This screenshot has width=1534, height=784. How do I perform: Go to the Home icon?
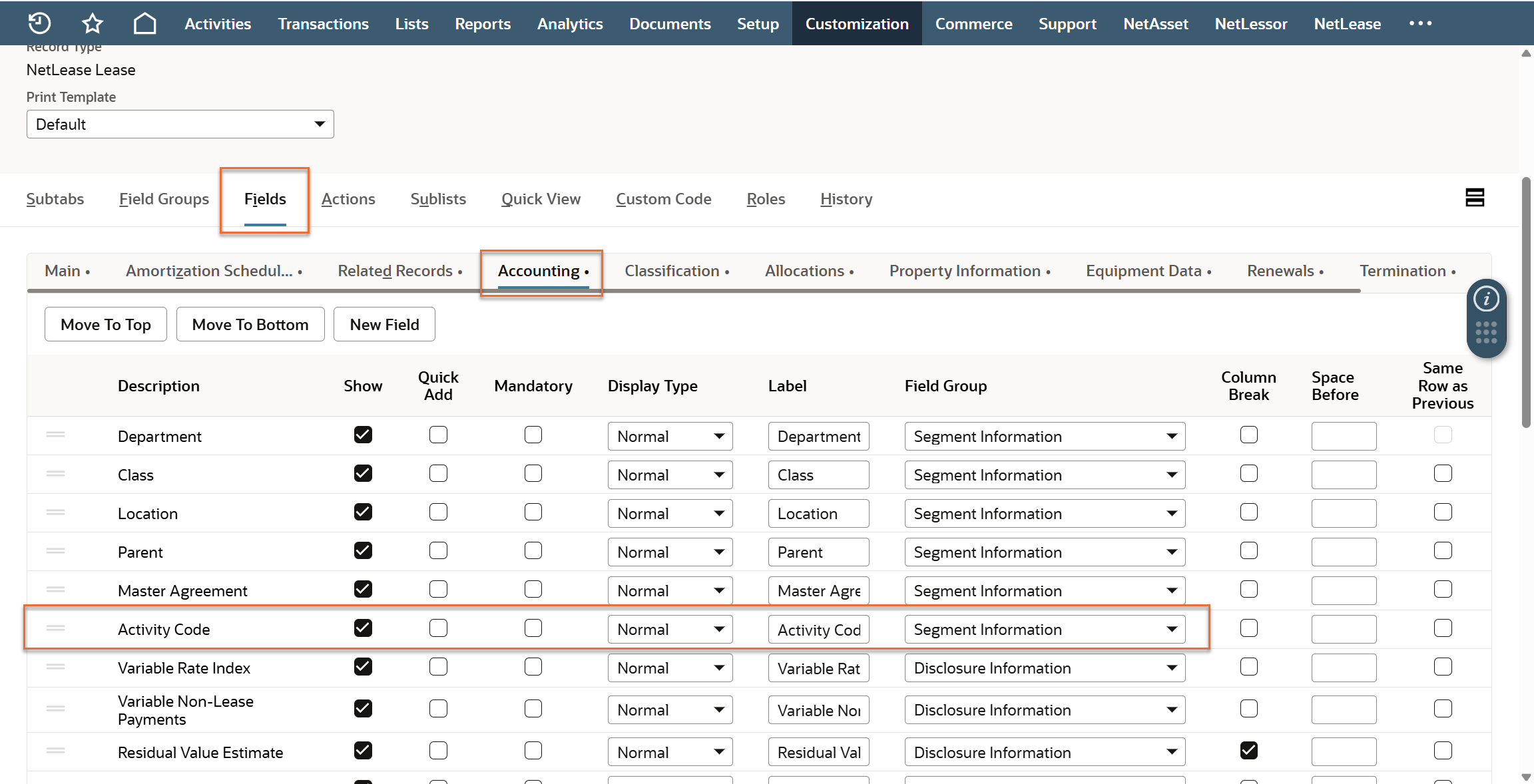tap(144, 23)
